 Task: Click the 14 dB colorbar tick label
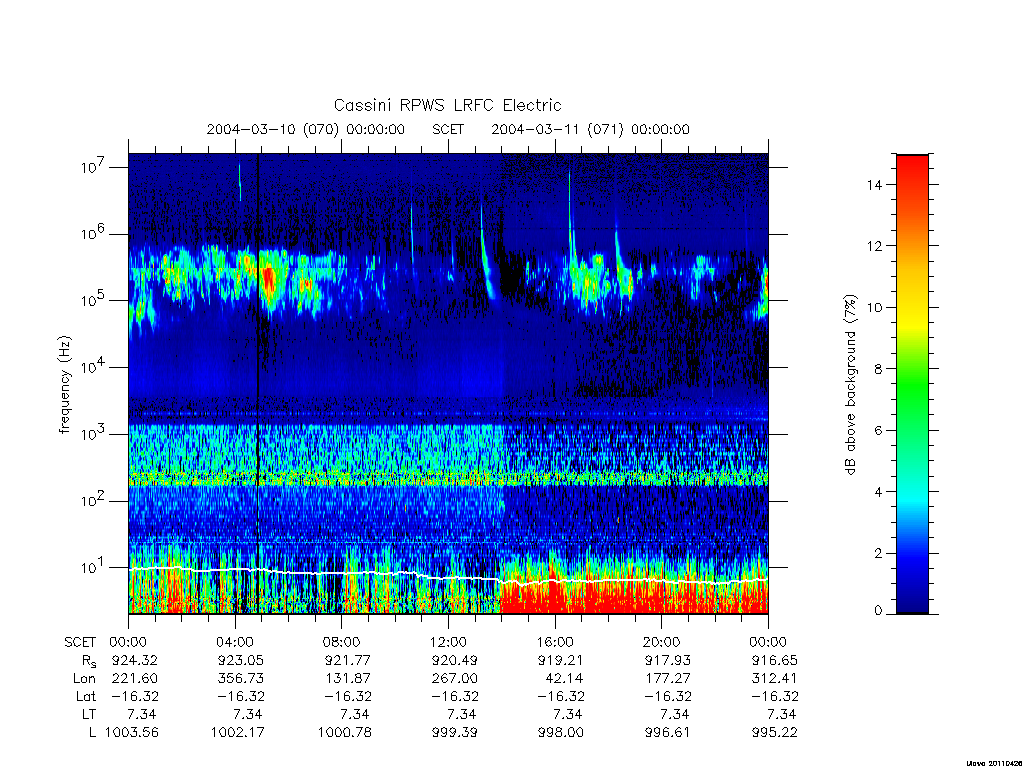tap(874, 185)
